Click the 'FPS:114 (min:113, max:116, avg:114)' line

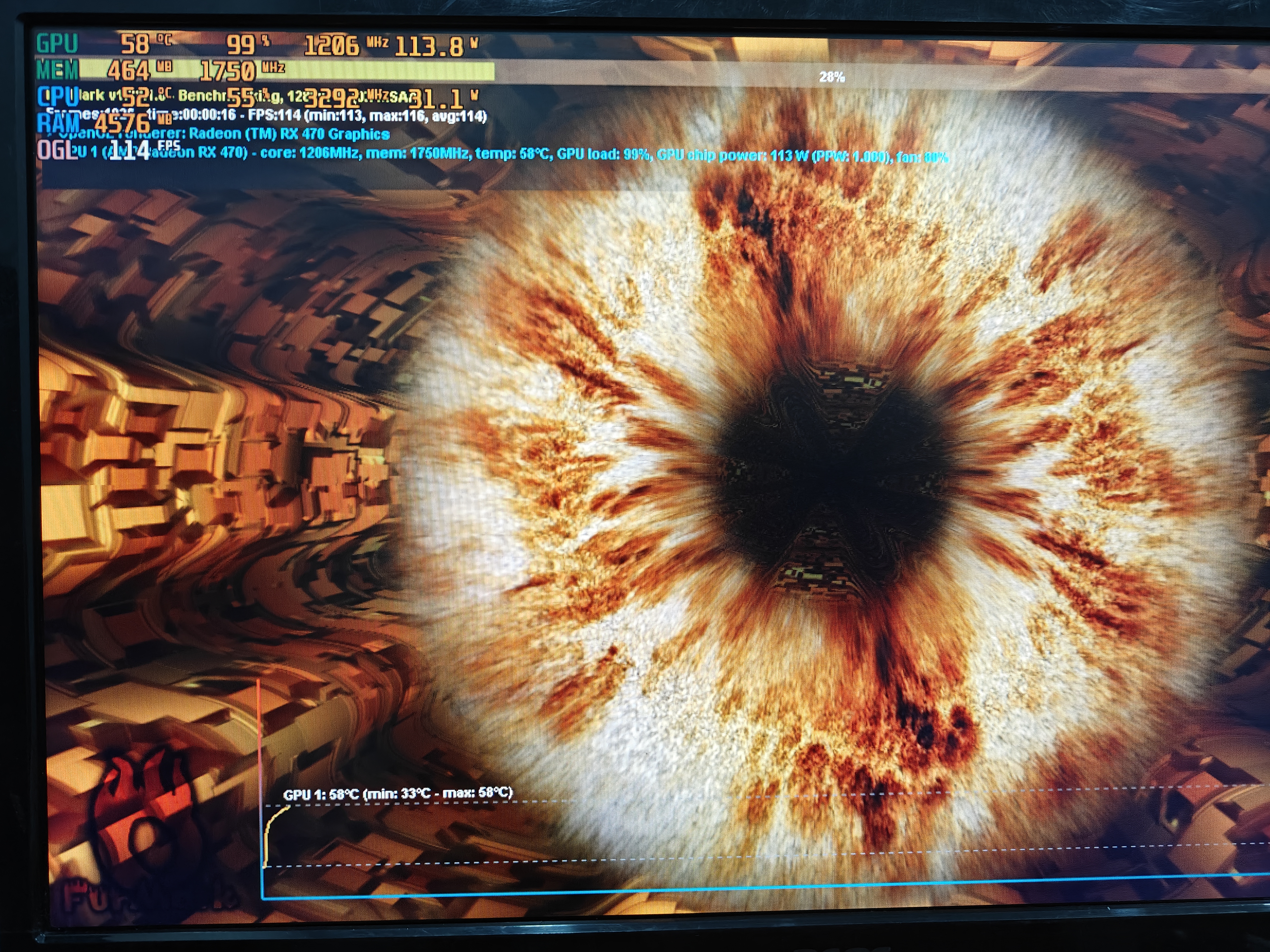click(367, 116)
